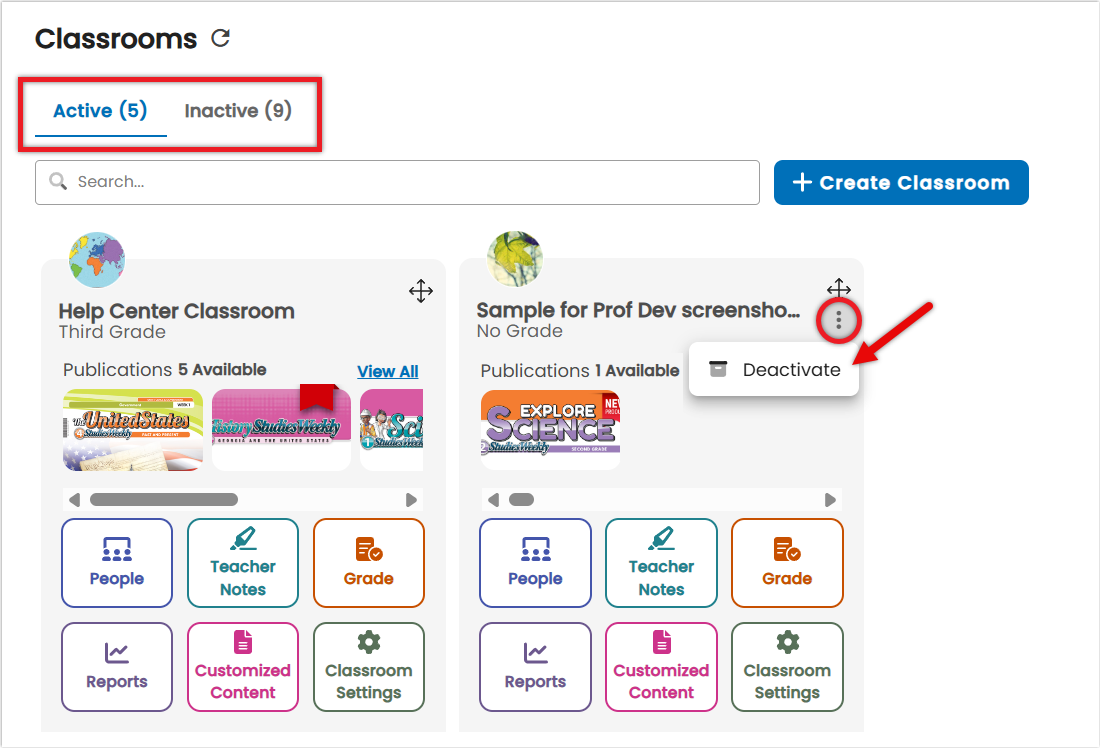Click the leaf avatar of Sample classroom

515,259
